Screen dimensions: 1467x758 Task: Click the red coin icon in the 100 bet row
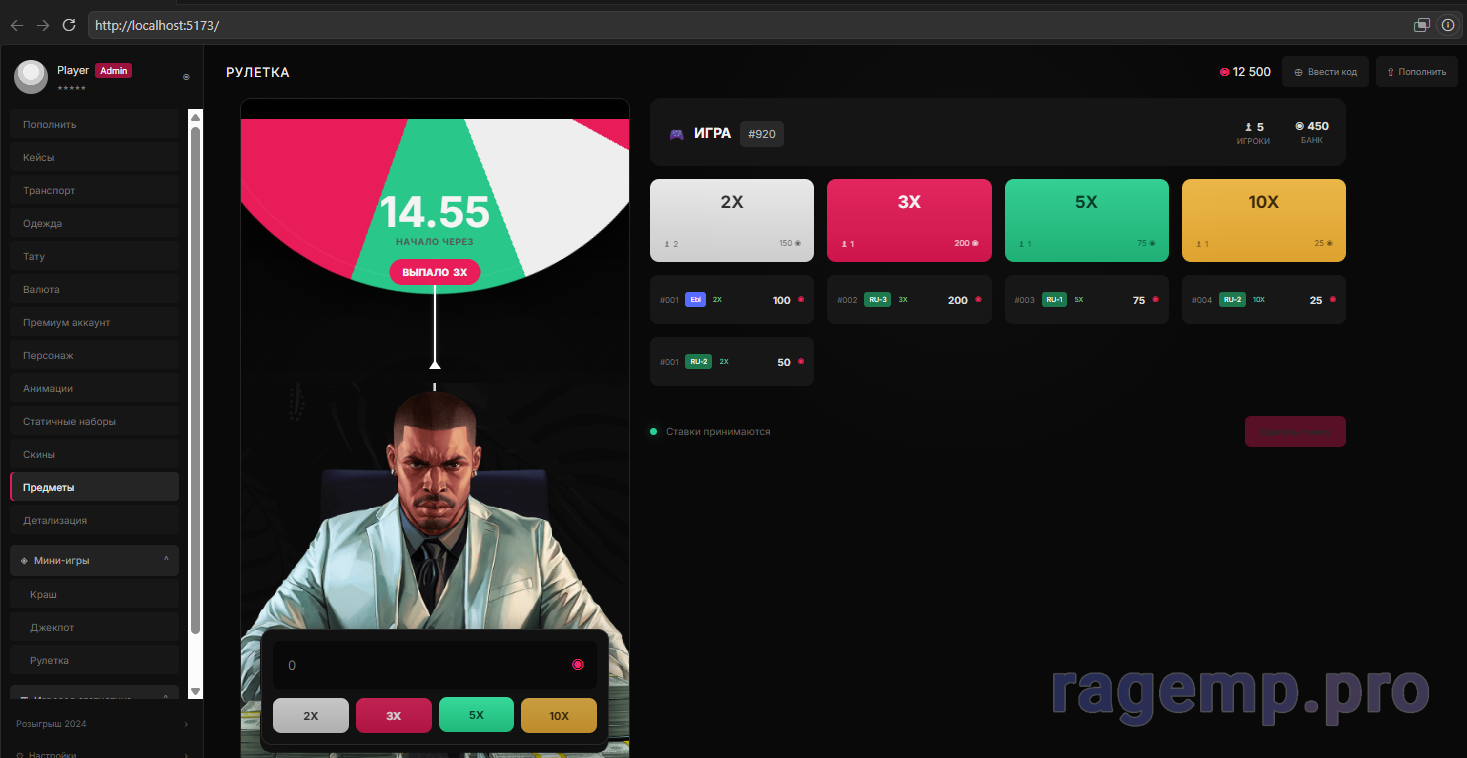[x=801, y=300]
